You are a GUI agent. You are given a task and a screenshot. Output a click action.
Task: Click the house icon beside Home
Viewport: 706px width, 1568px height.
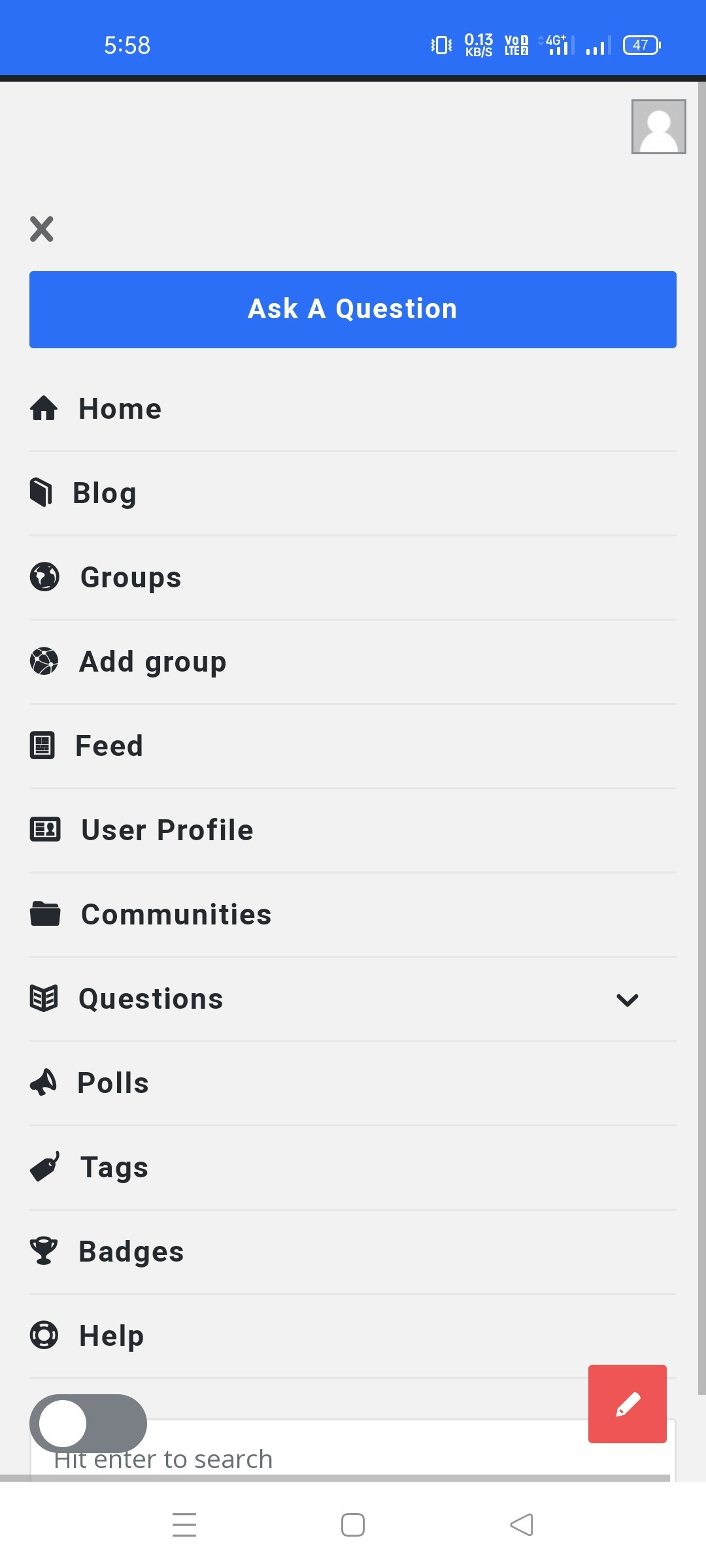[44, 408]
